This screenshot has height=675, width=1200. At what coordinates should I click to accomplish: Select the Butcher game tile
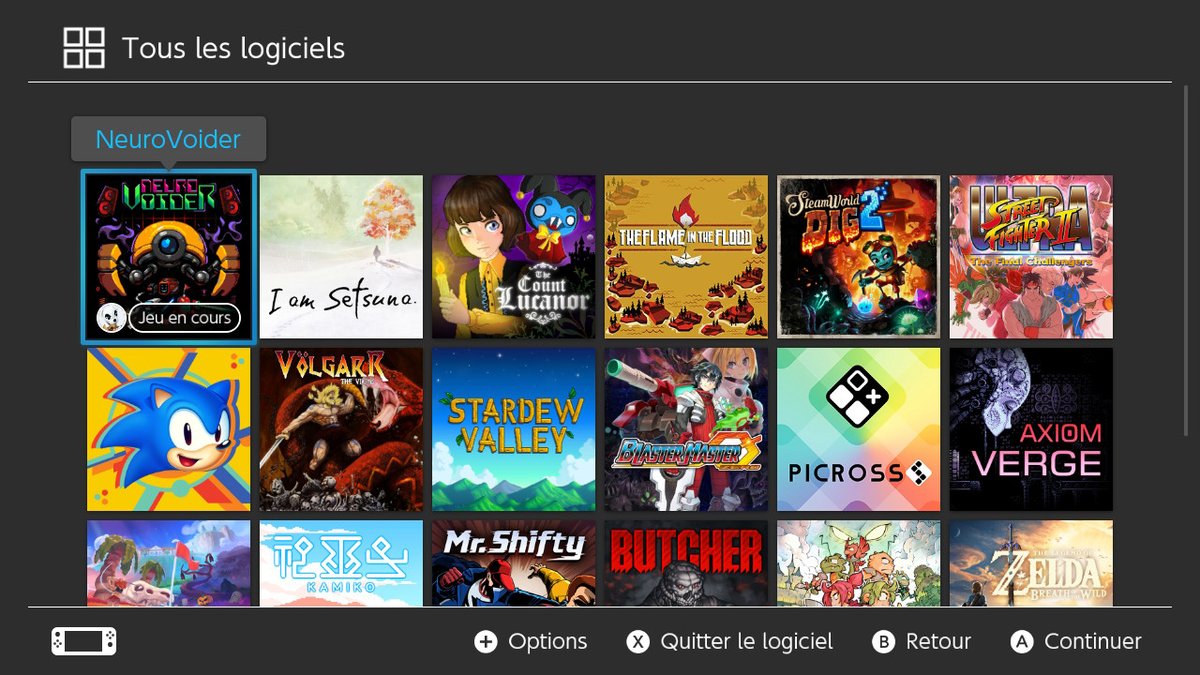(687, 563)
